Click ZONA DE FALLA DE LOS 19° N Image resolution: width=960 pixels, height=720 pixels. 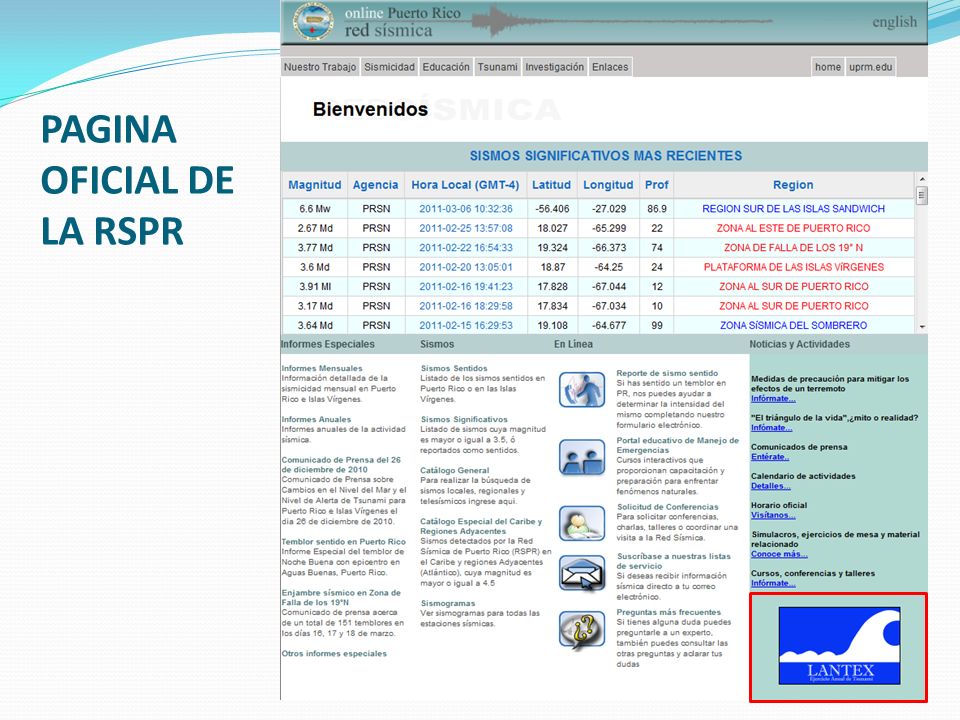point(793,248)
